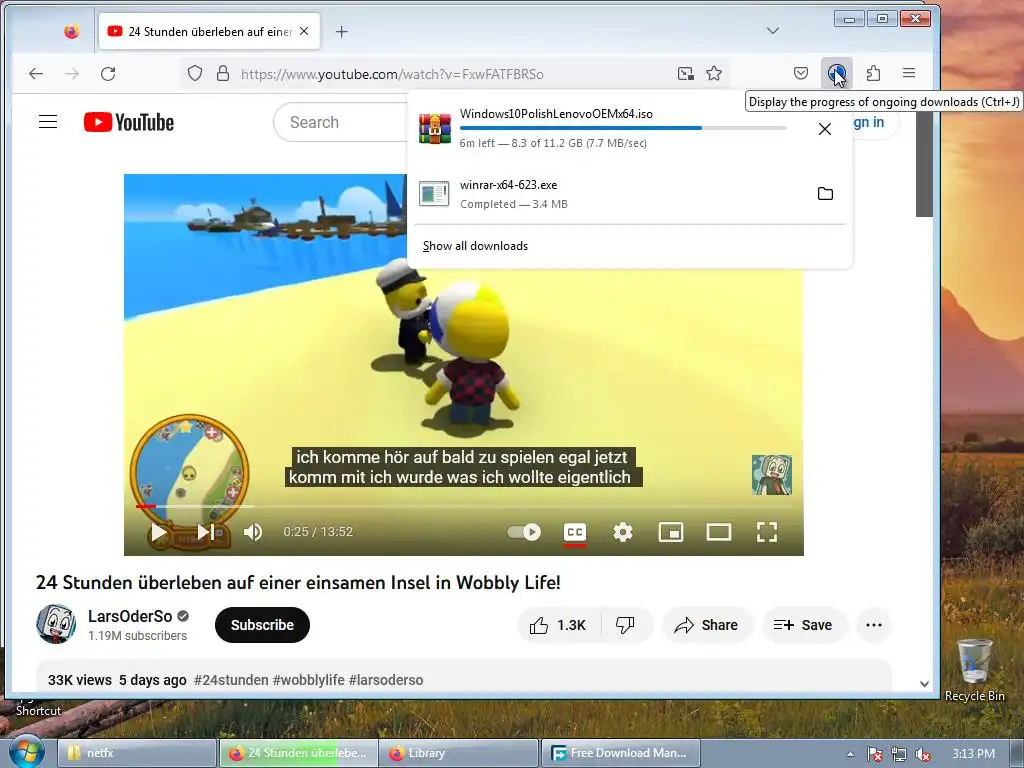
Task: Click the Firefox forward arrow
Action: coord(72,74)
